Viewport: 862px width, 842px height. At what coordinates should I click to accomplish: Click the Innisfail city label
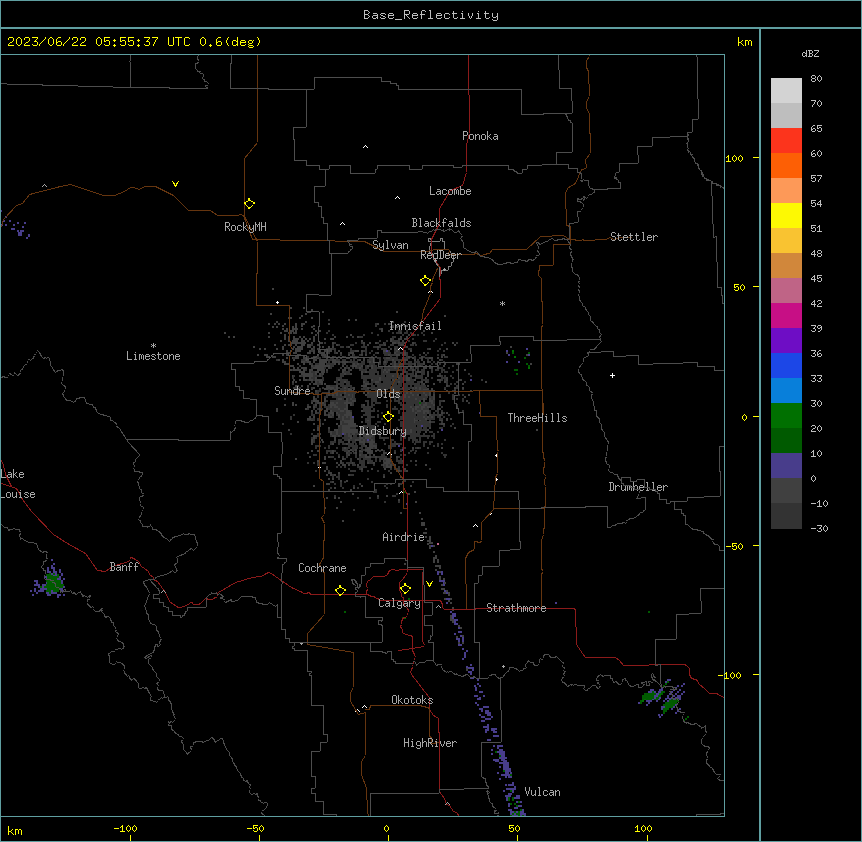[x=415, y=326]
